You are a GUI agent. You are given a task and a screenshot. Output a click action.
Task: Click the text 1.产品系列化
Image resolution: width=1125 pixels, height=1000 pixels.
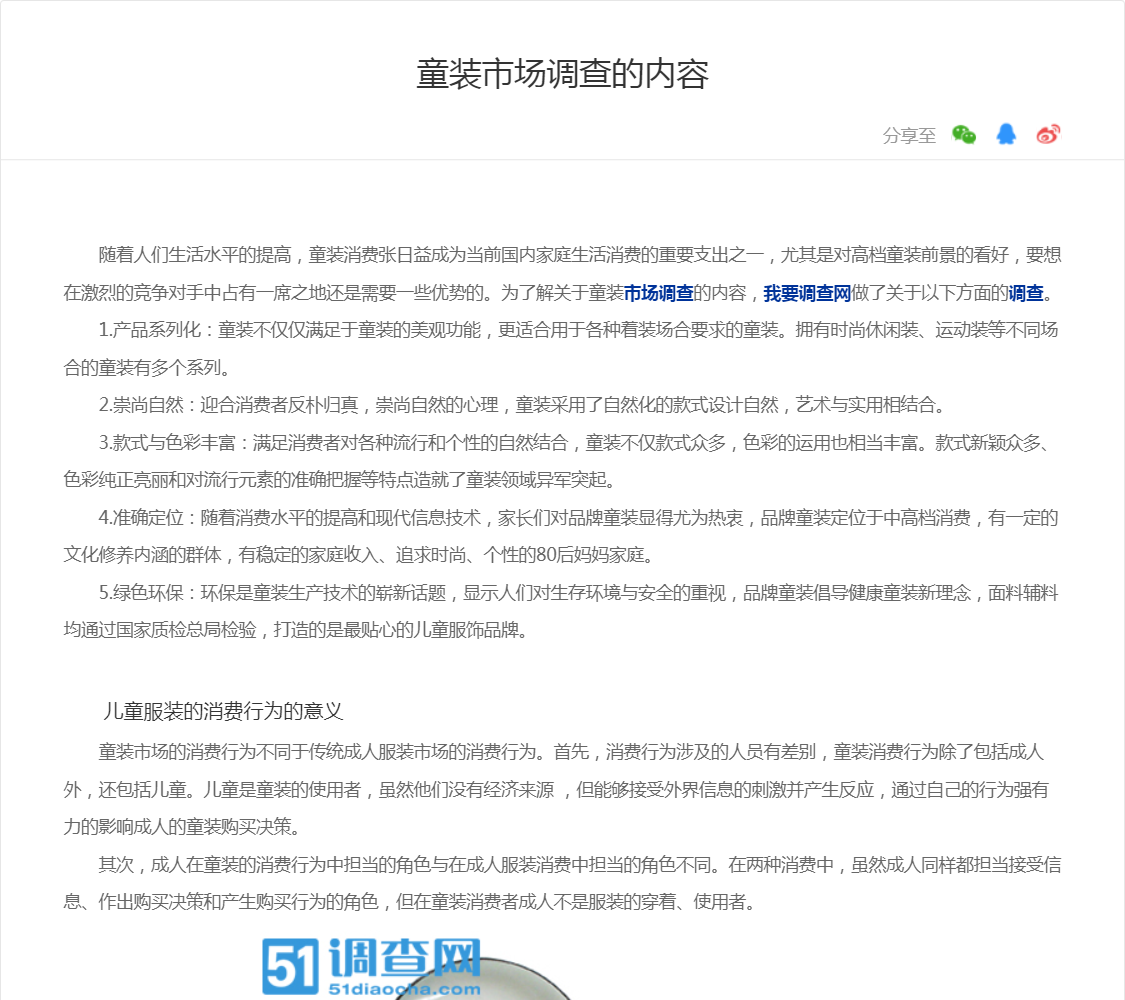click(149, 330)
